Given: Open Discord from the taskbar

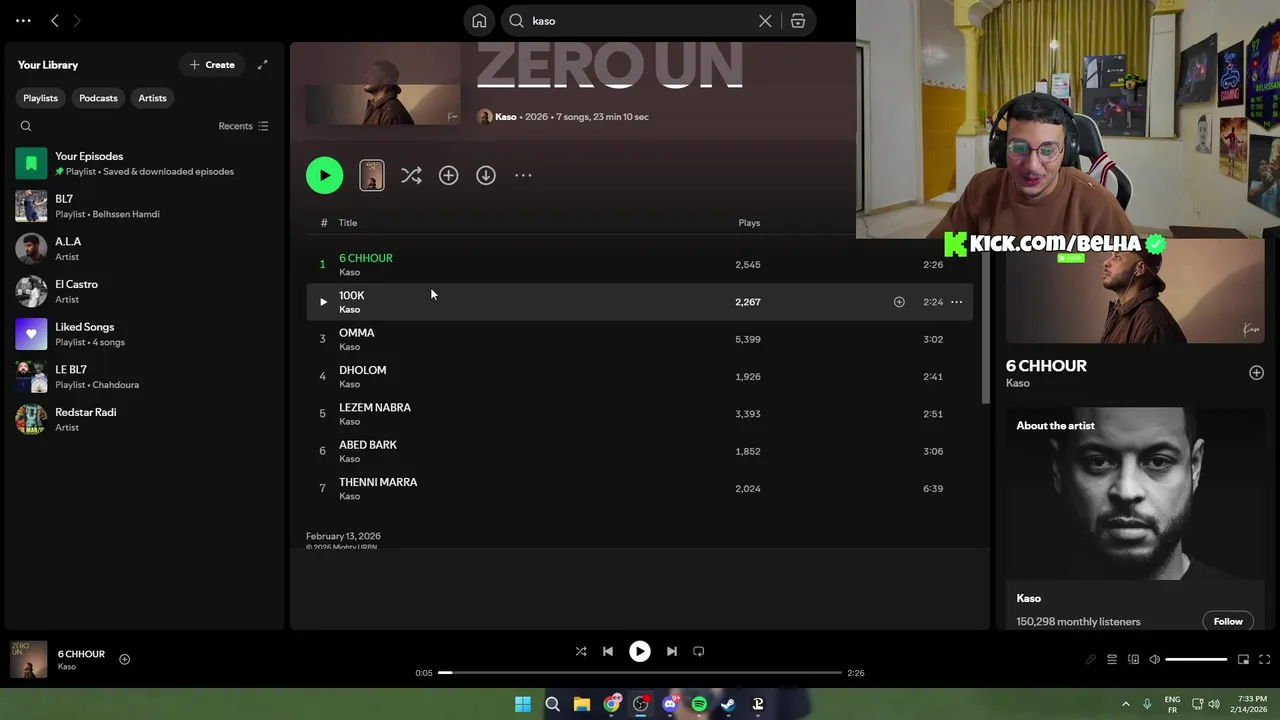Looking at the screenshot, I should 670,704.
